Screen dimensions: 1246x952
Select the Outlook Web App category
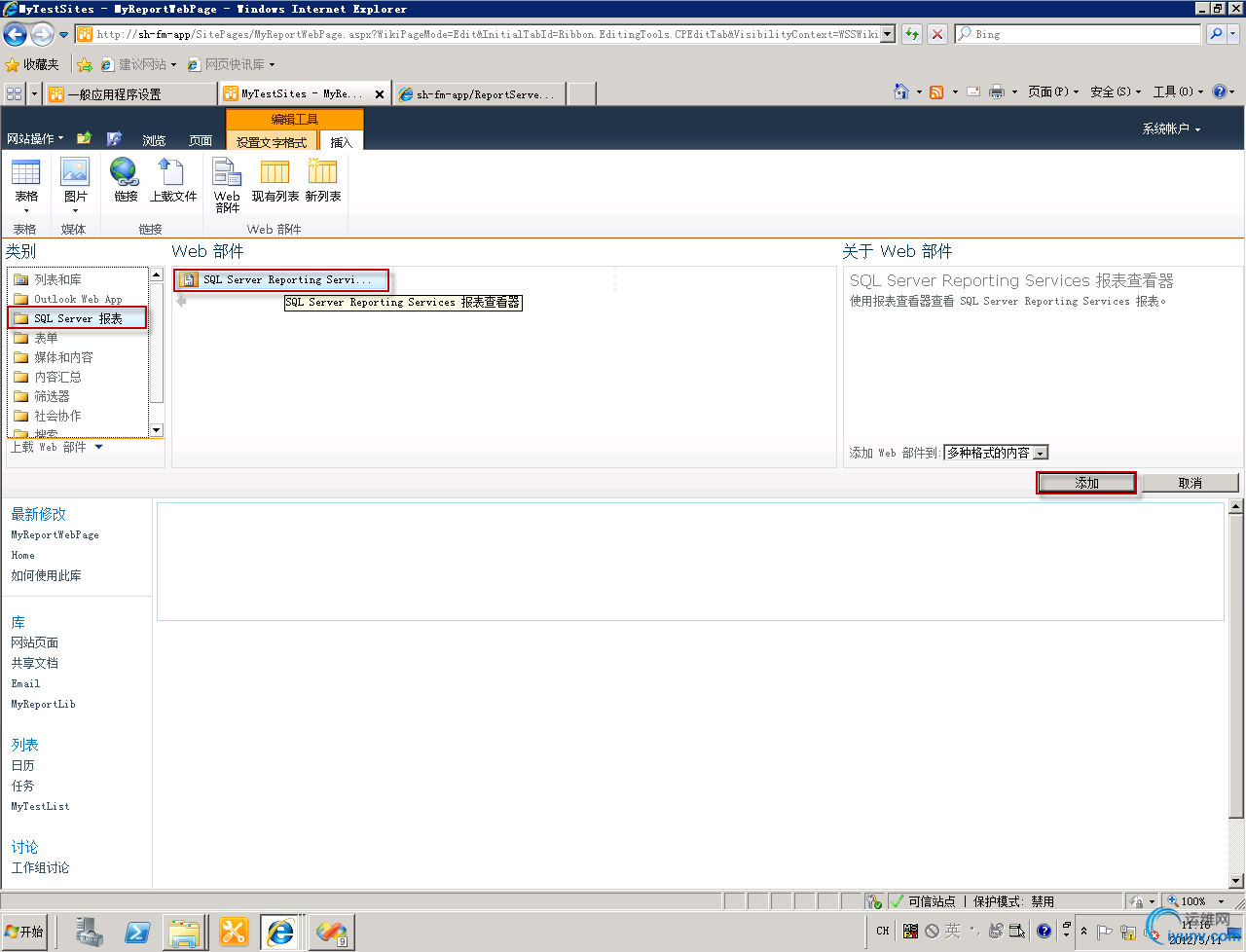pyautogui.click(x=78, y=299)
